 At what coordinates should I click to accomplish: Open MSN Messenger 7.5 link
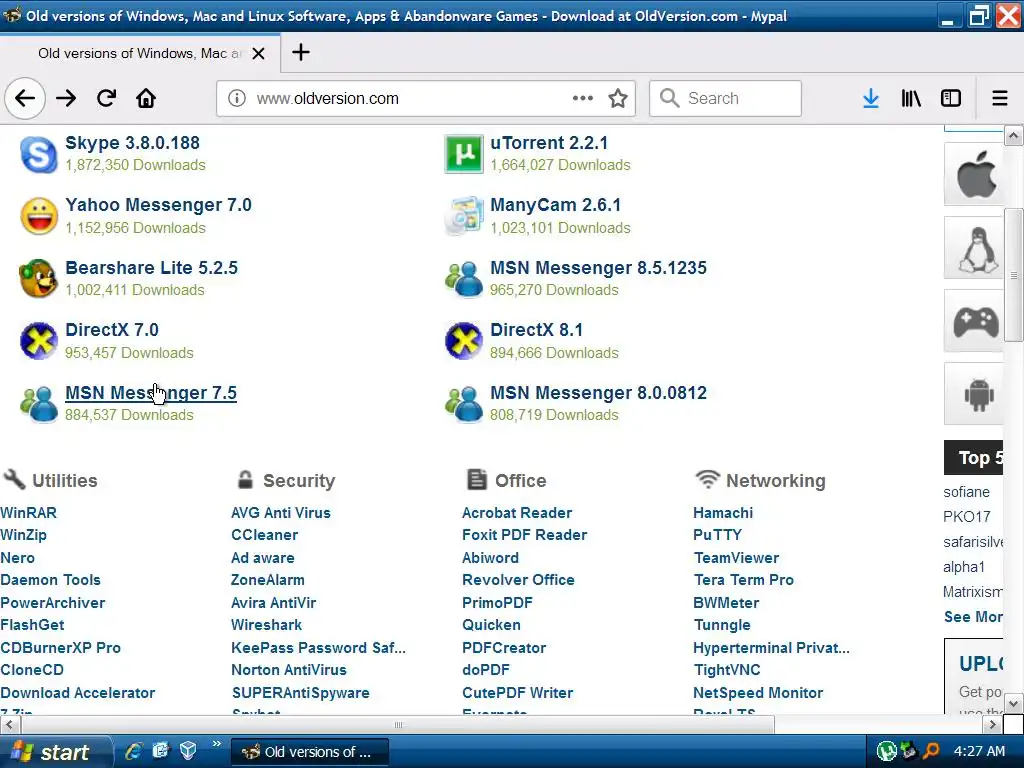(151, 393)
